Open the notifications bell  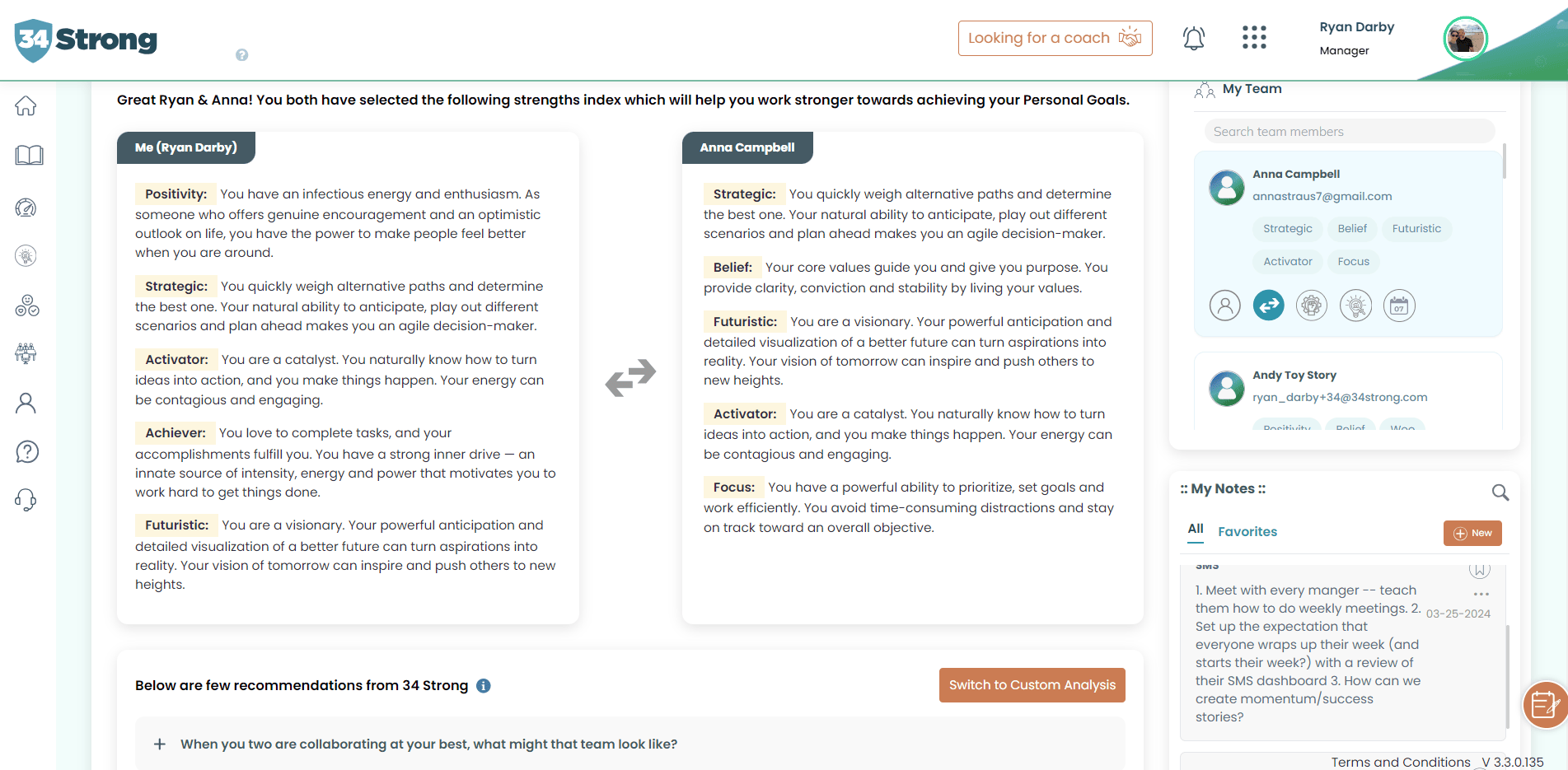1194,38
